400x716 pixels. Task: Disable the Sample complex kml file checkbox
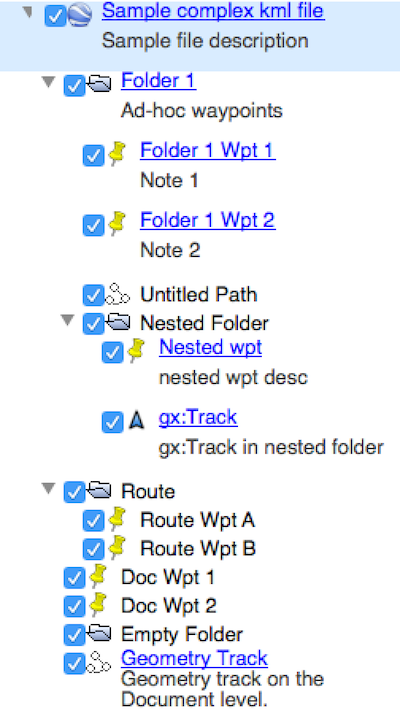[55, 16]
